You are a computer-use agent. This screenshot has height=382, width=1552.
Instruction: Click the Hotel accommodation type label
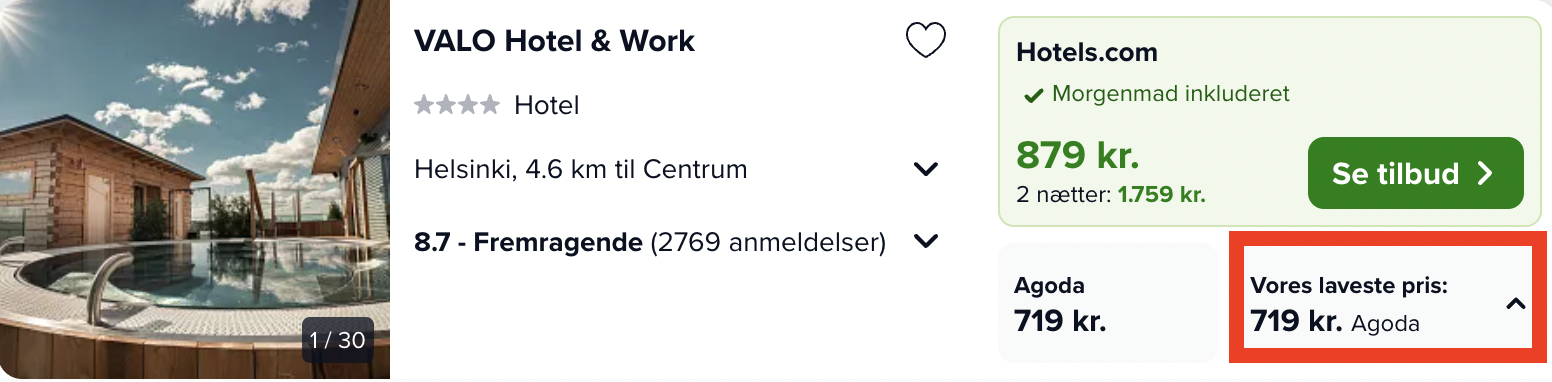pyautogui.click(x=547, y=105)
